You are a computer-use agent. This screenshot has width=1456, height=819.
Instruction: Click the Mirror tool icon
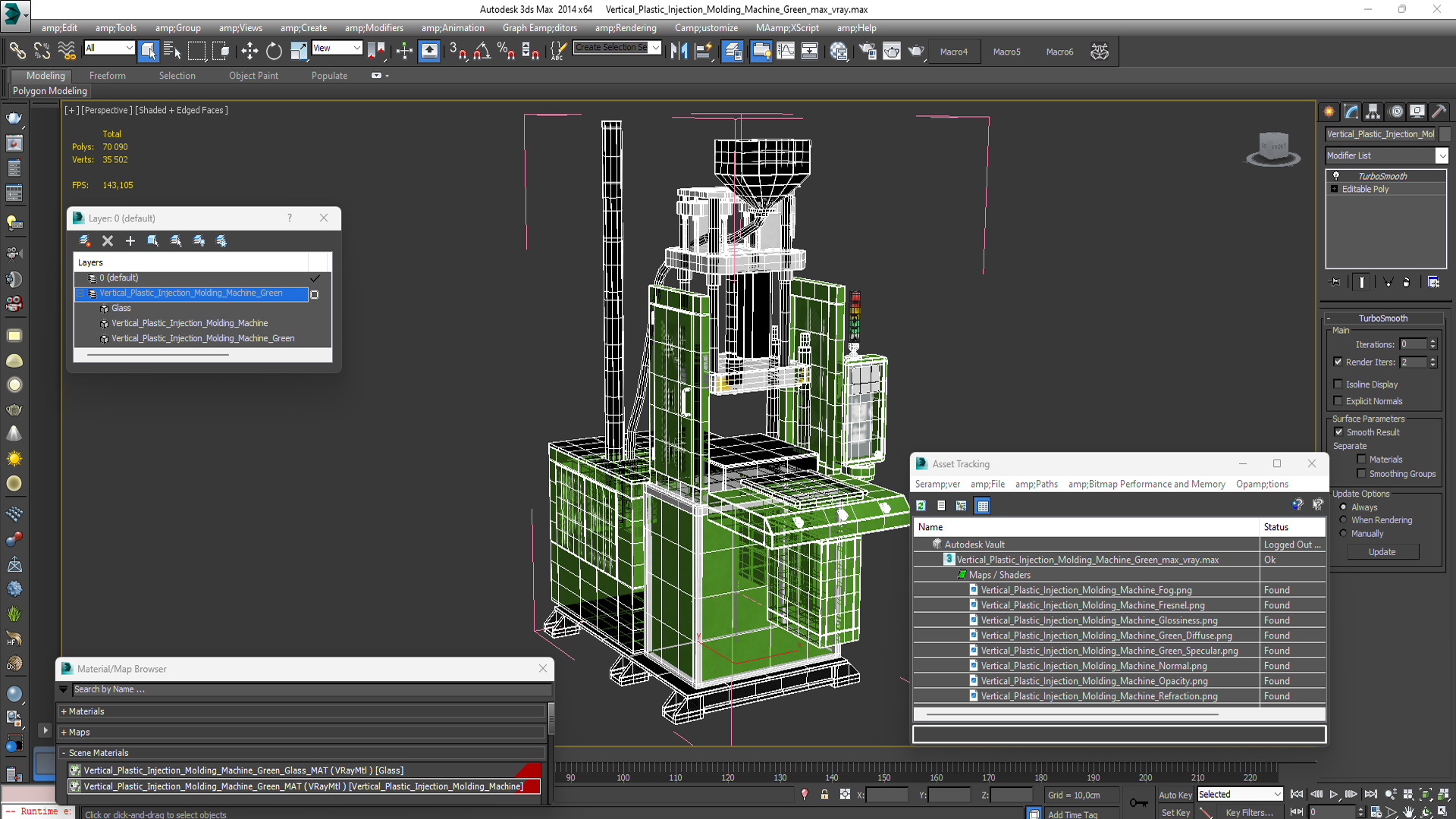[x=679, y=51]
